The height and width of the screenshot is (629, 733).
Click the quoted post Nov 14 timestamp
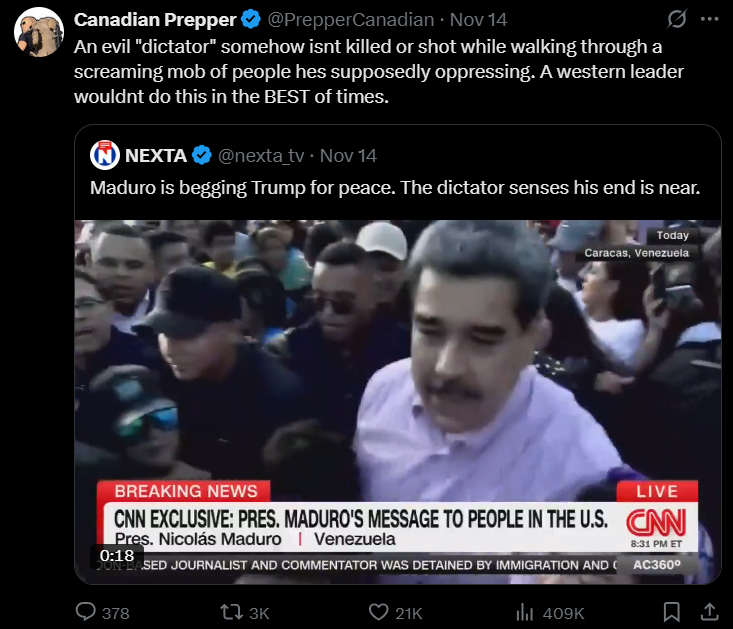[x=348, y=156]
